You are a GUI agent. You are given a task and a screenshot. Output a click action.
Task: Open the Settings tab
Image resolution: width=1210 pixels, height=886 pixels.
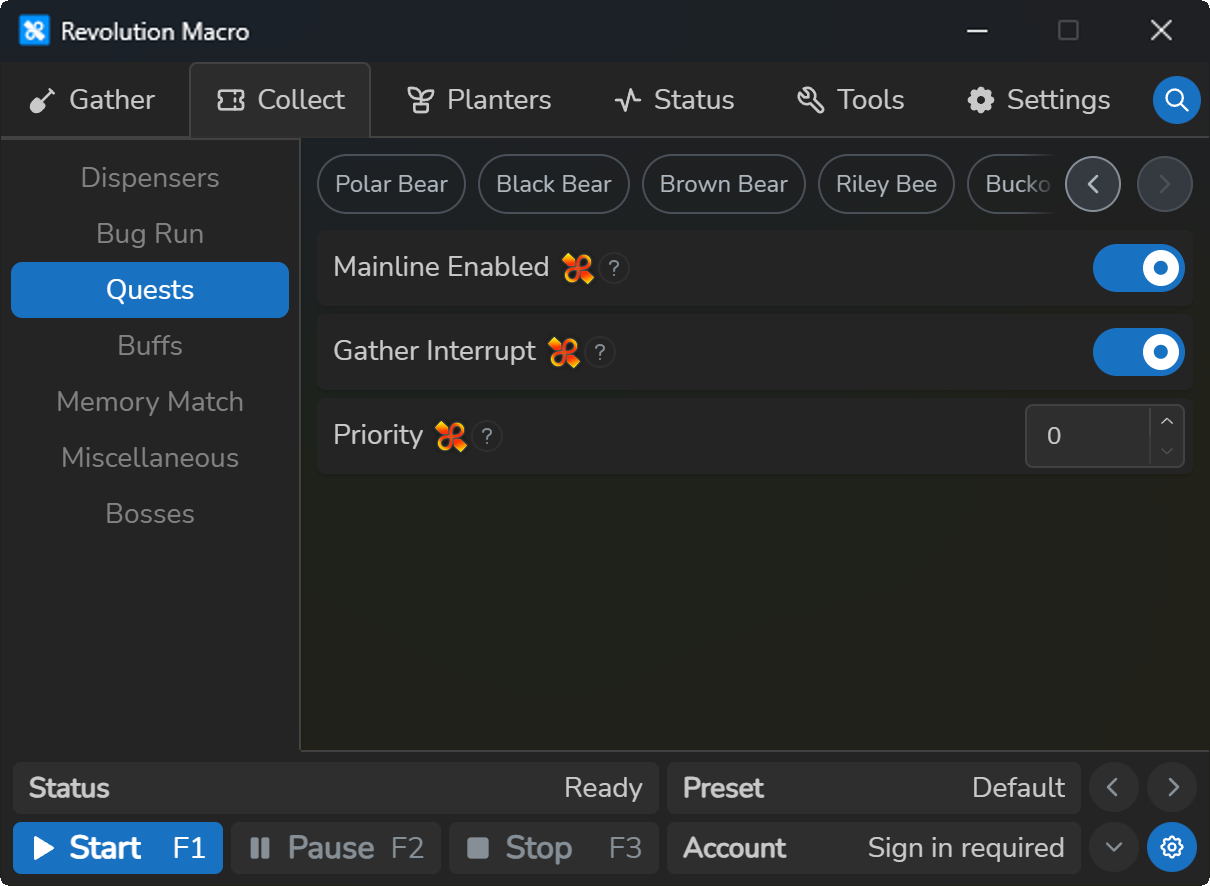coord(1038,100)
